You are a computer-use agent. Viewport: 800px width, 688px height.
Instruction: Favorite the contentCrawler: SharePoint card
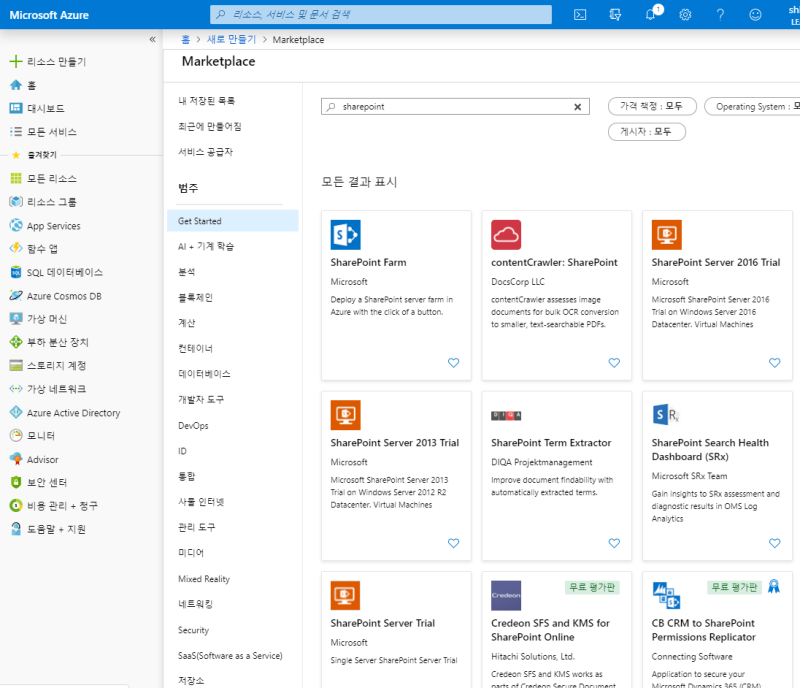614,362
